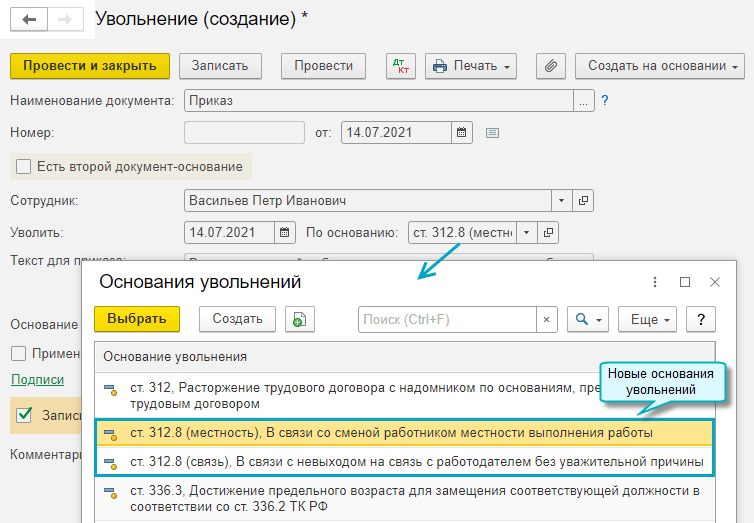Open calendar for the 'Уволить' date
This screenshot has width=754, height=523.
click(285, 233)
